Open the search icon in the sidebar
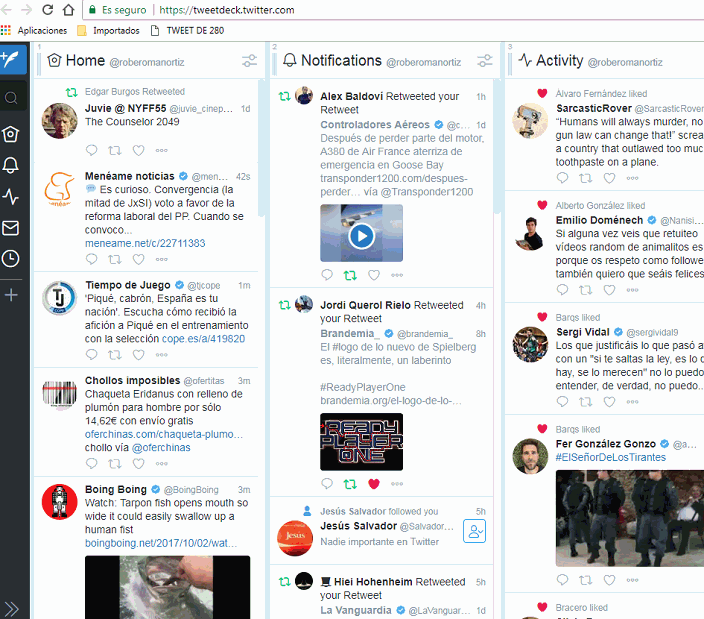Screen dimensions: 704x619 [11, 97]
